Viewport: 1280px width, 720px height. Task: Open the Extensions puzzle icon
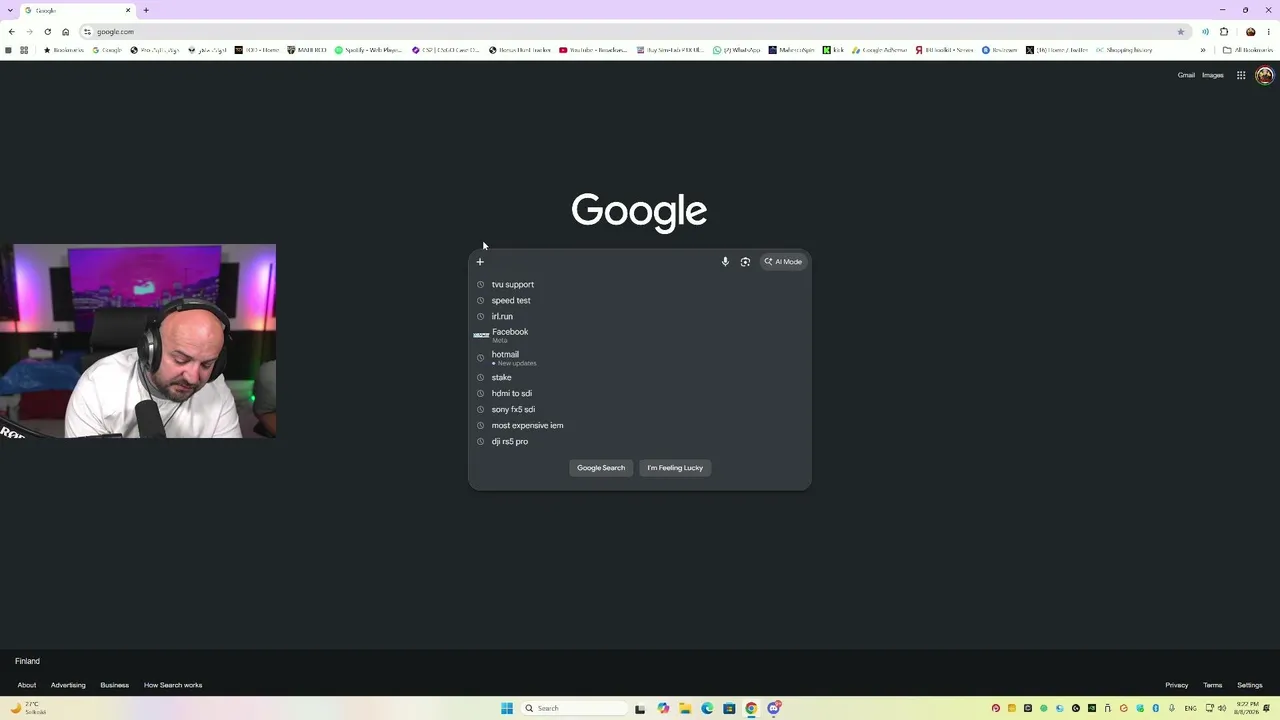pyautogui.click(x=1224, y=32)
